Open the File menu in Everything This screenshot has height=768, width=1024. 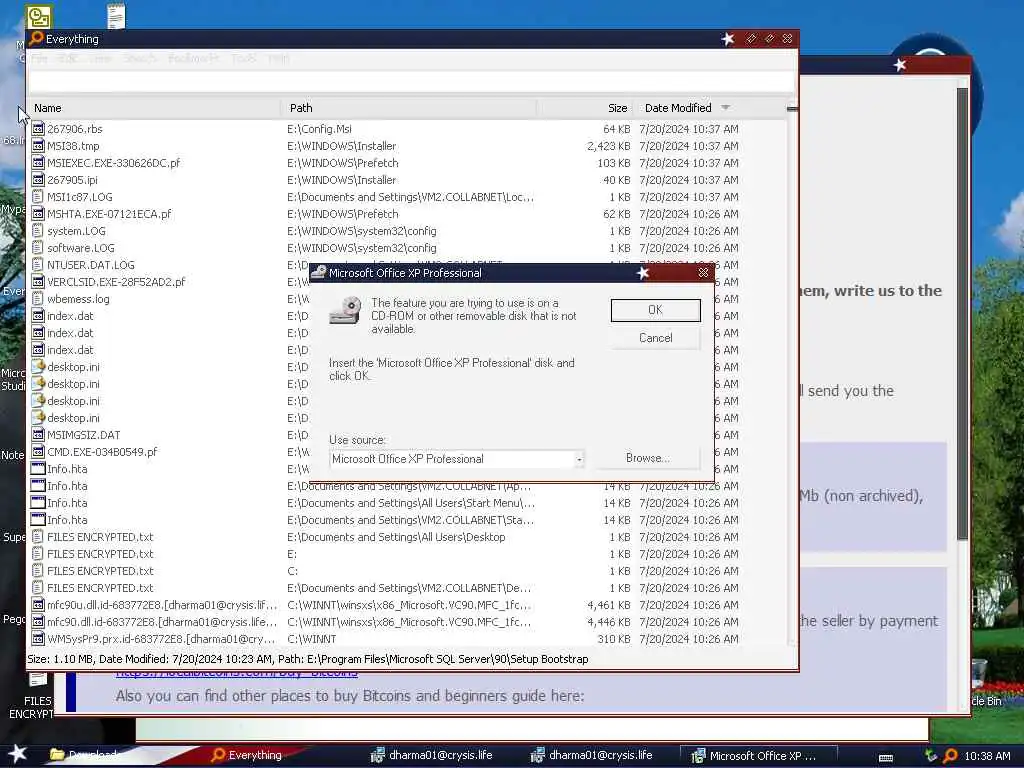39,58
